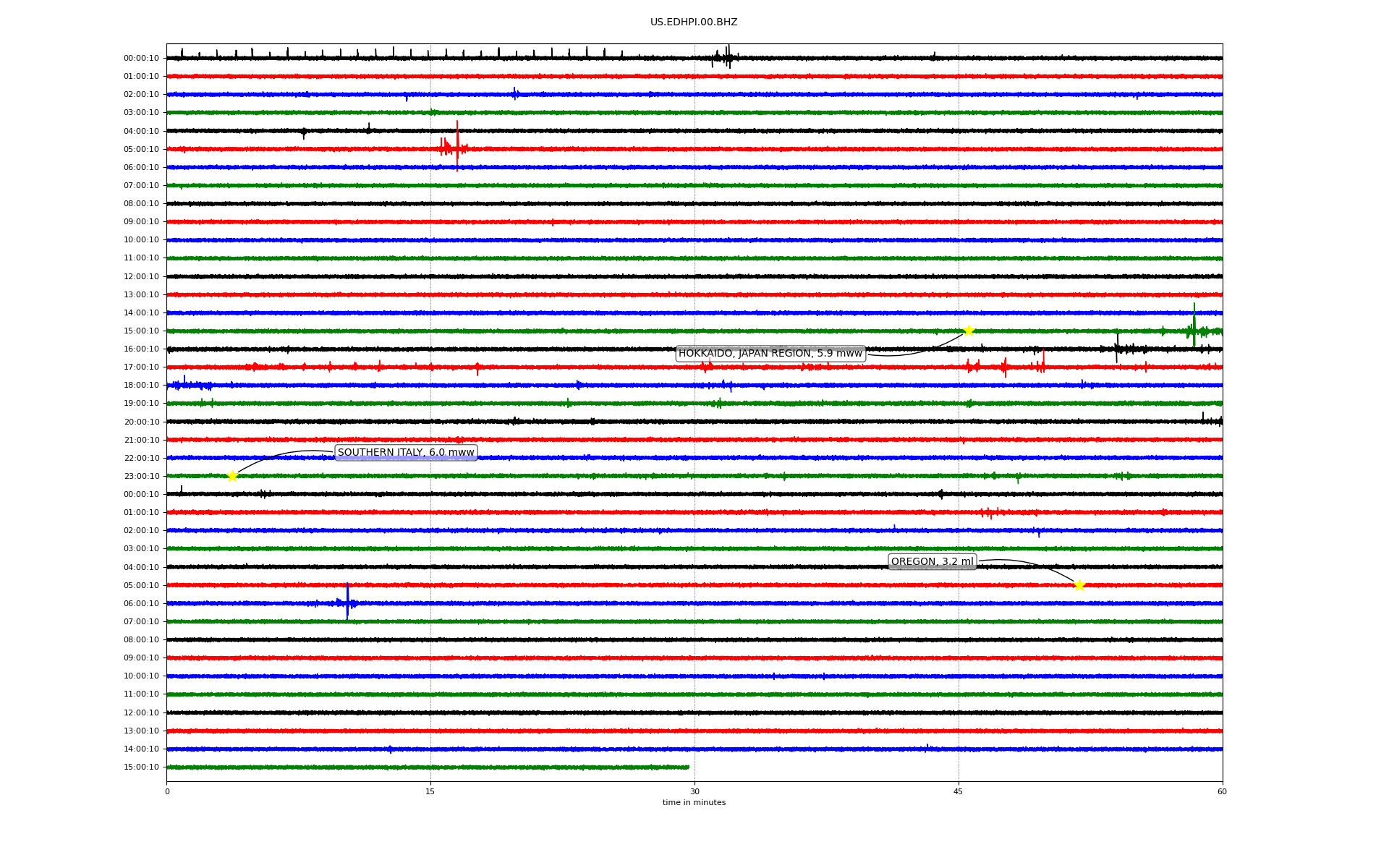Click the green spike on 15:00:10 trace
1389x868 pixels.
1194,322
